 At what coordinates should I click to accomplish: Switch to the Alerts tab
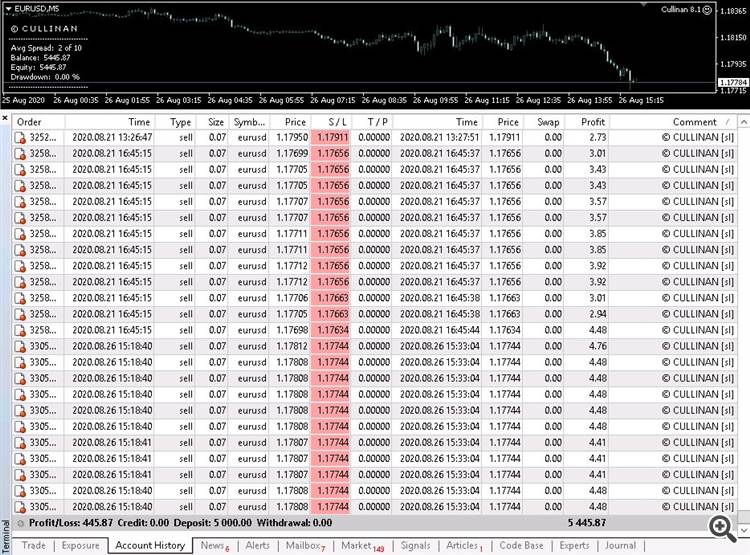coord(257,545)
